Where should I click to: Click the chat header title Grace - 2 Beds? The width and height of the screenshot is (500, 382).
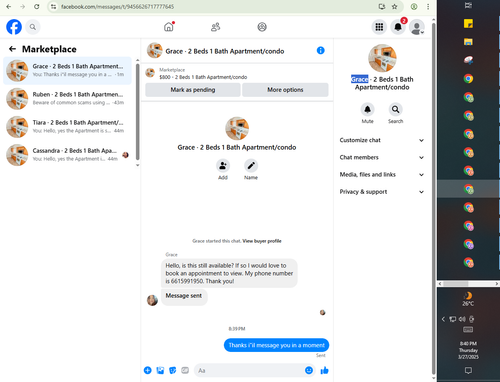coord(225,51)
